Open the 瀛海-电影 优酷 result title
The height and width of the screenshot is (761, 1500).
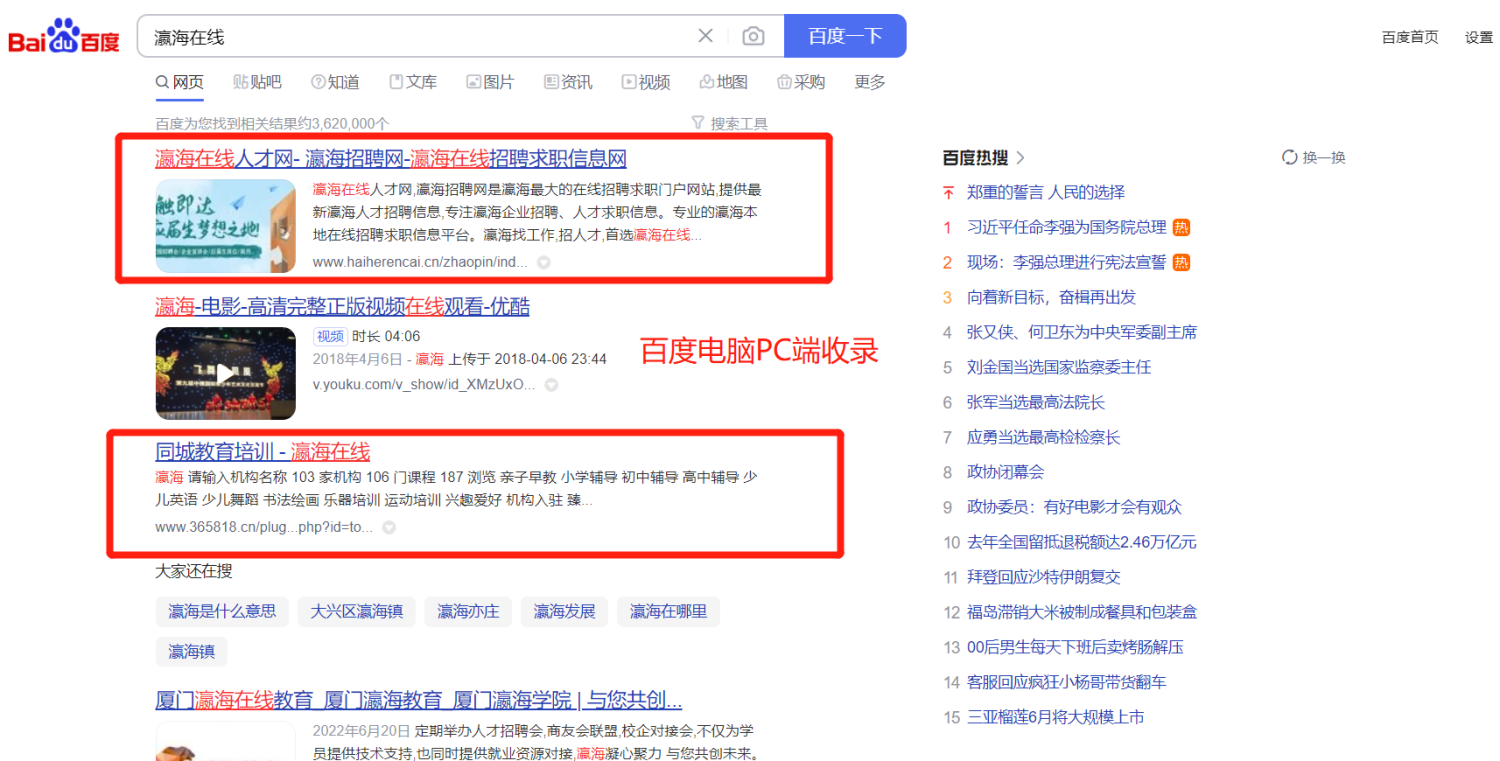[x=342, y=306]
